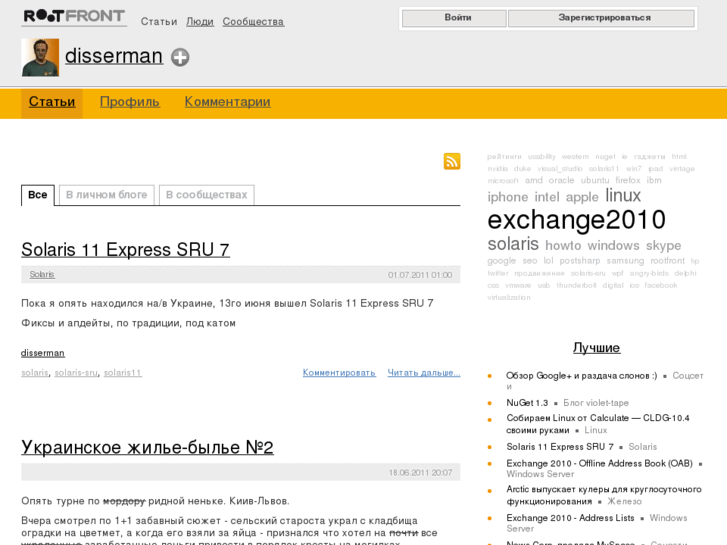The image size is (727, 545).
Task: Open Собираем Linux от Calculate article
Action: (598, 424)
